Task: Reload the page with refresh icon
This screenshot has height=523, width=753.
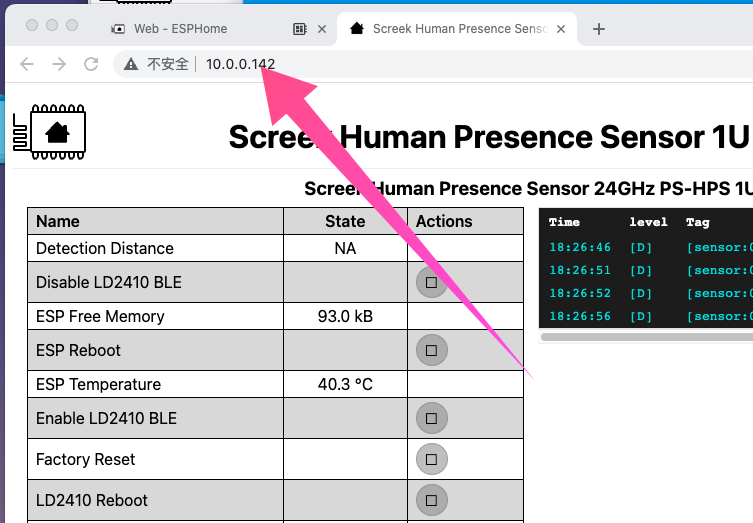Action: (91, 64)
